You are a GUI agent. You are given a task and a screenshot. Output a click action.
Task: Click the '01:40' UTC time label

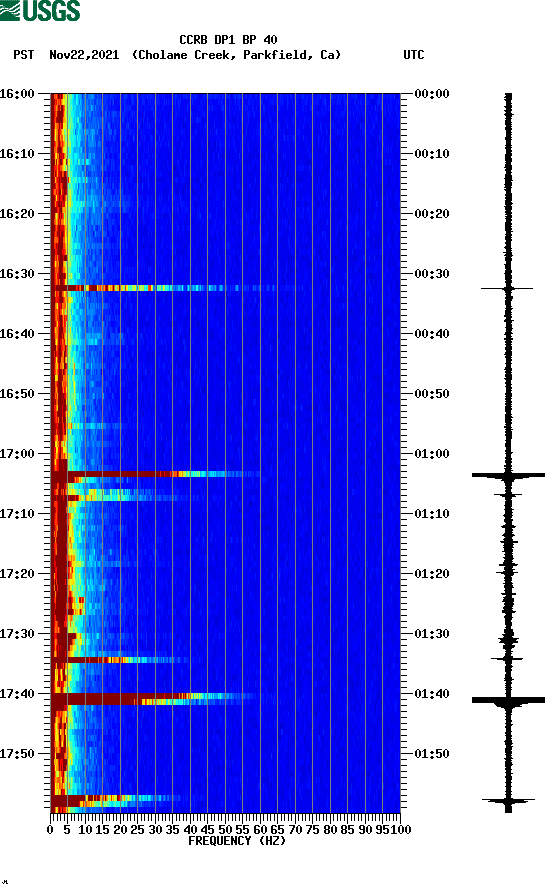coord(432,694)
